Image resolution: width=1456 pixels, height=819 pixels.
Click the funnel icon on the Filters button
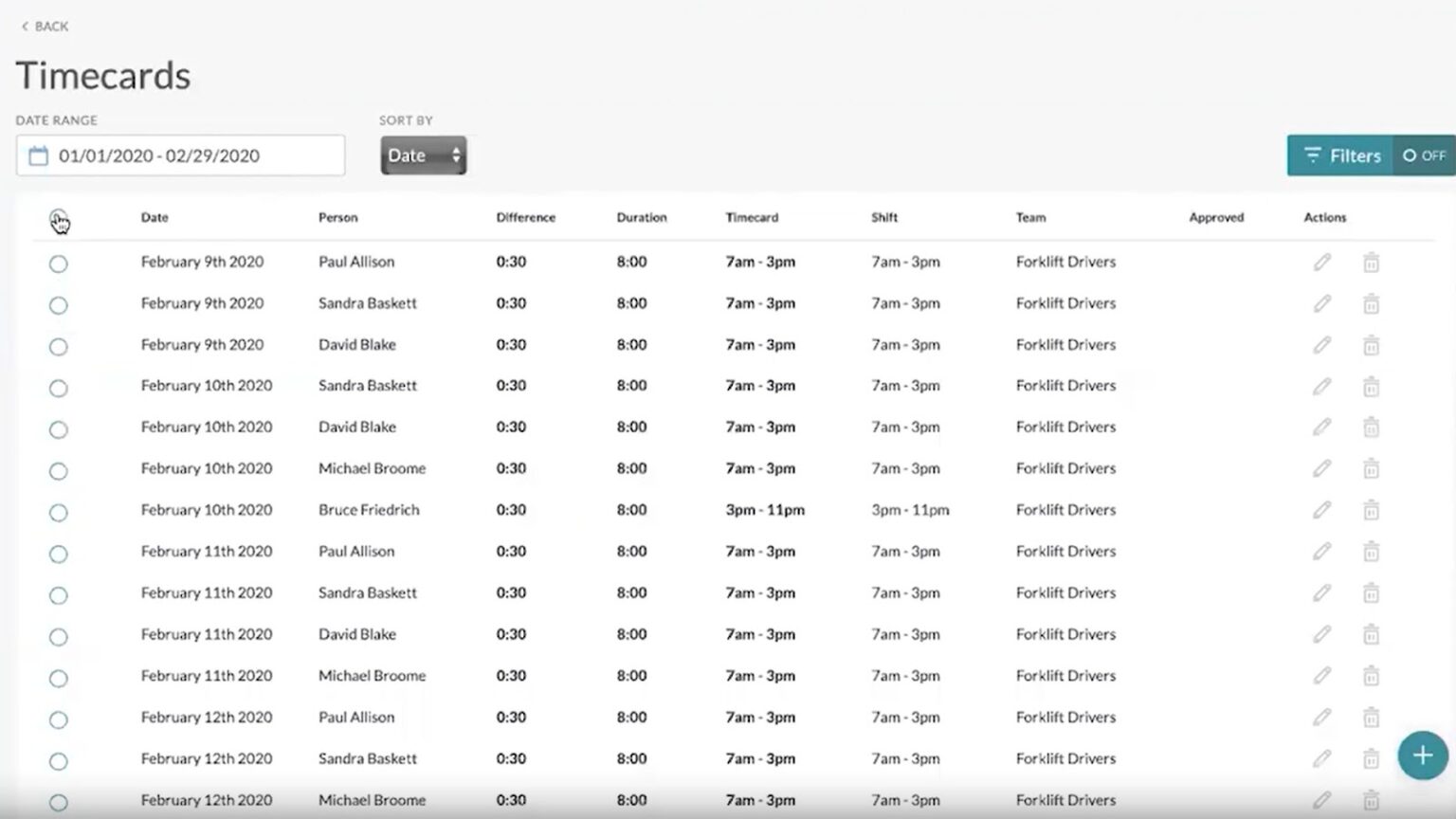tap(1313, 155)
